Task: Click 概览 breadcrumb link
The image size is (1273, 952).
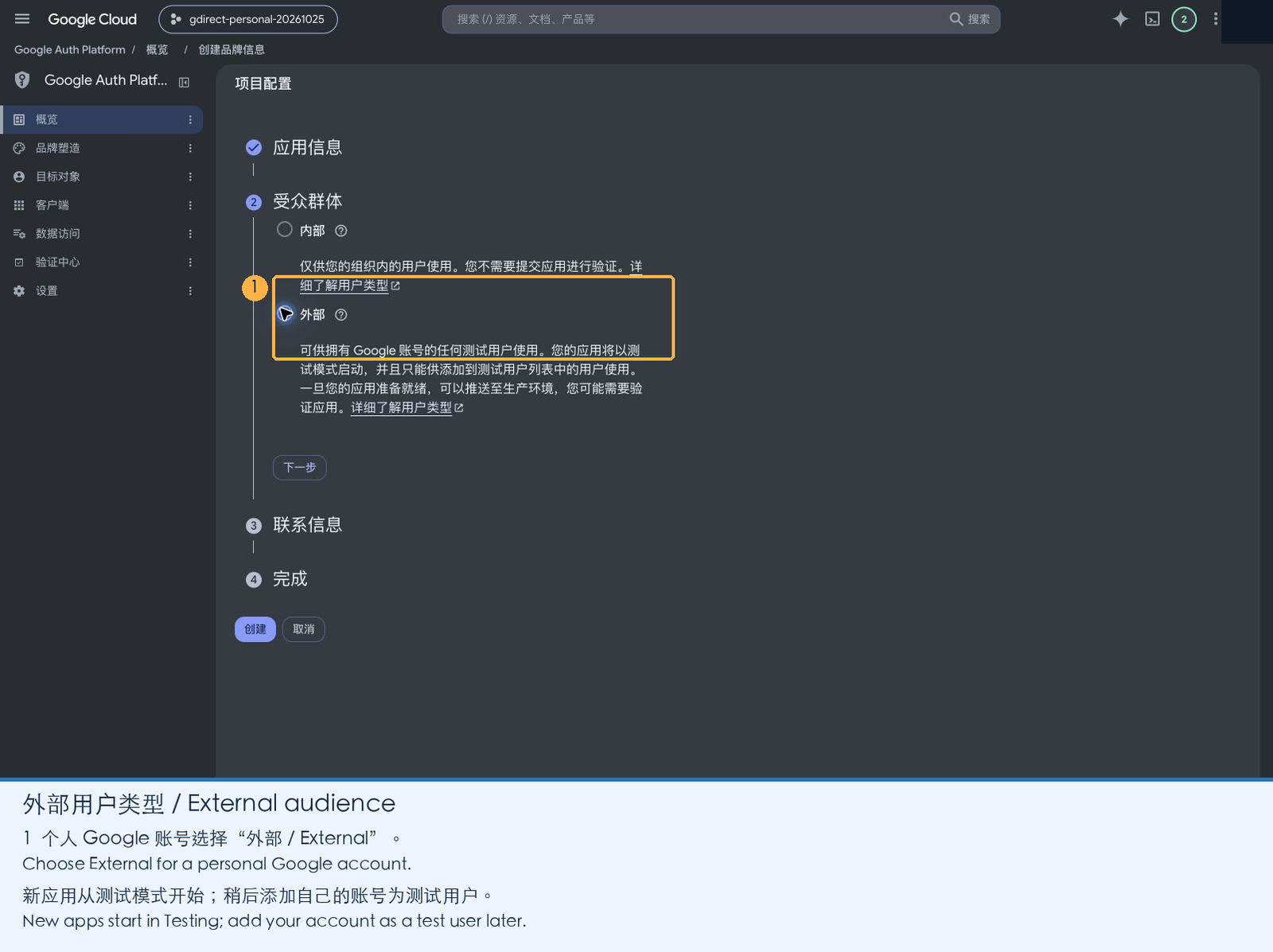Action: tap(158, 49)
